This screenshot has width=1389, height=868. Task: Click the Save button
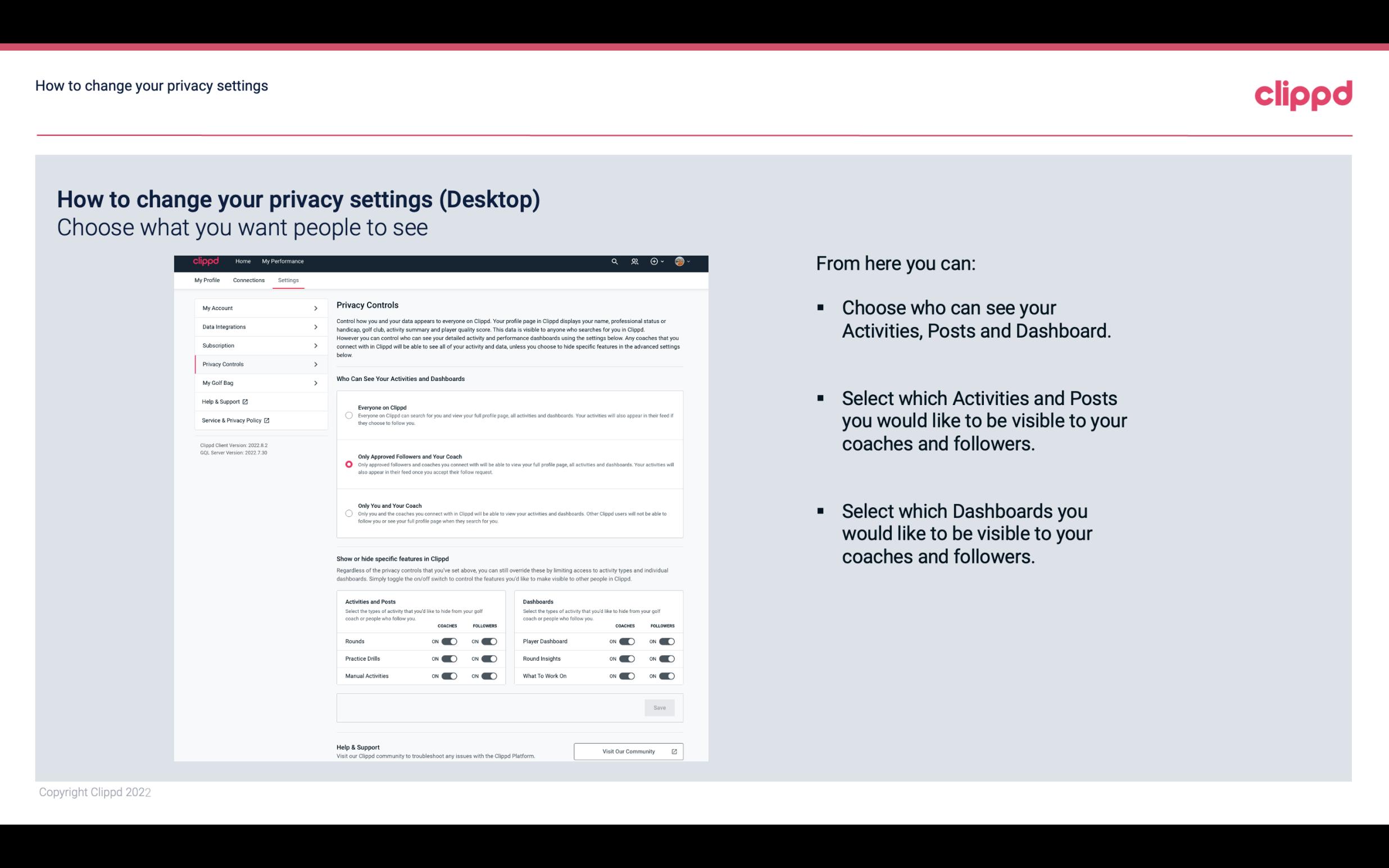coord(660,707)
